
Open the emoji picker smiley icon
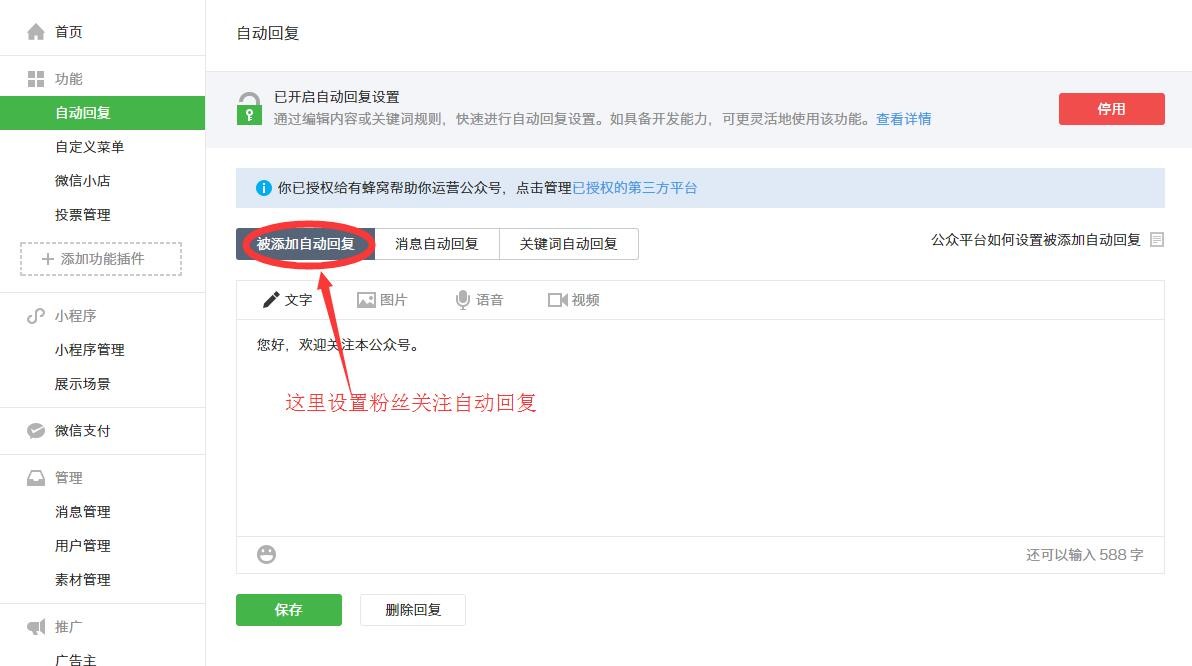266,554
